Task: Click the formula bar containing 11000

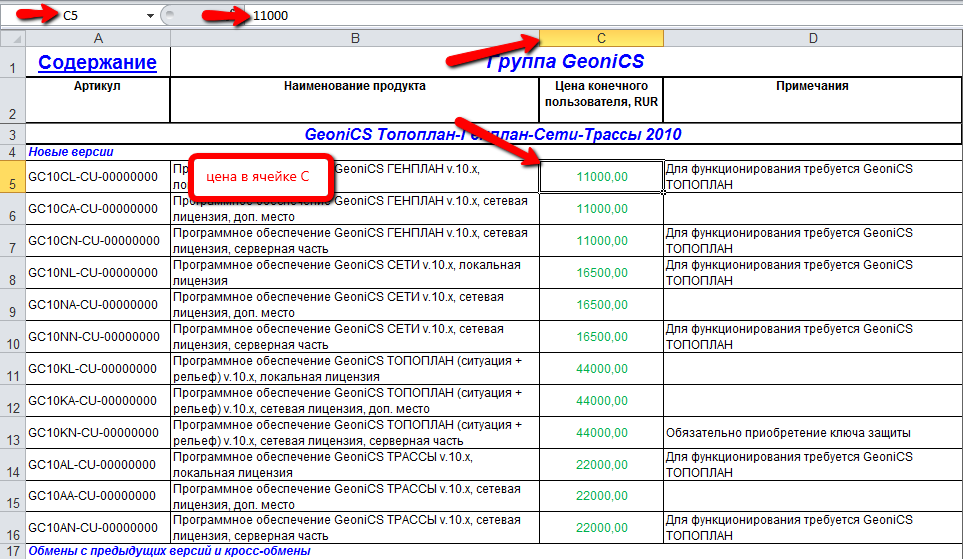Action: 602,16
